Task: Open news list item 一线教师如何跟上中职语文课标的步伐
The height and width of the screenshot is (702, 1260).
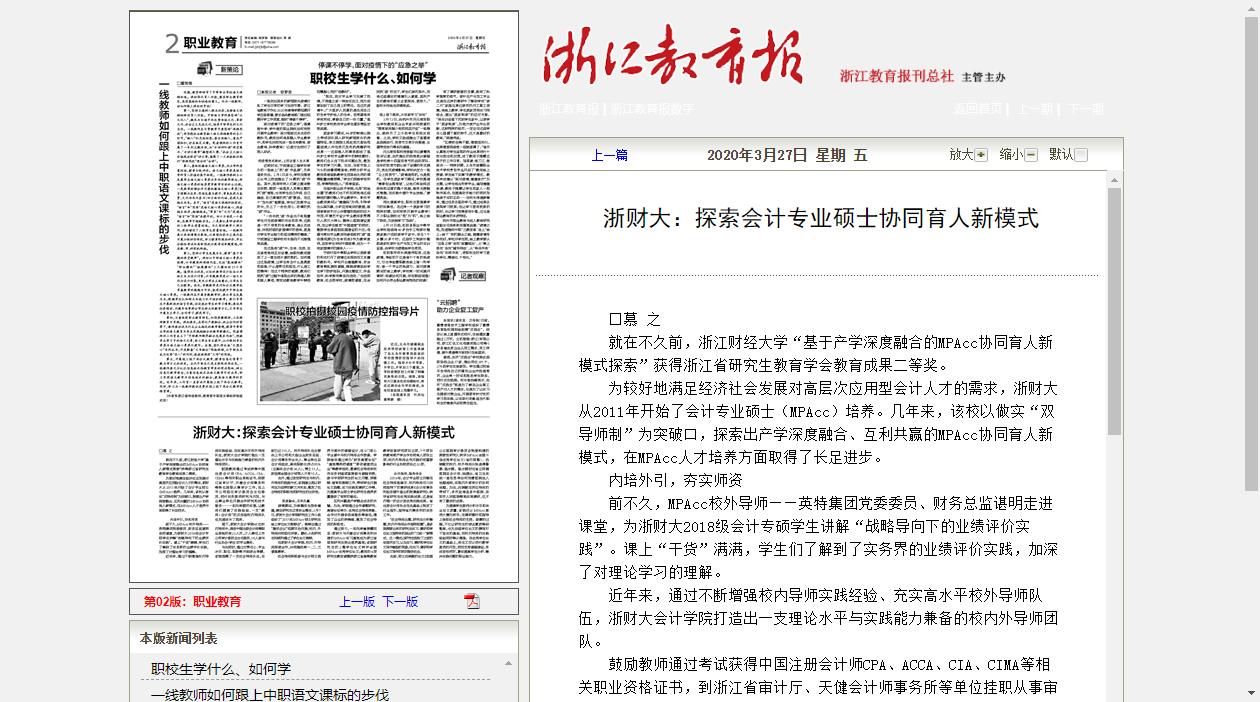Action: (270, 694)
